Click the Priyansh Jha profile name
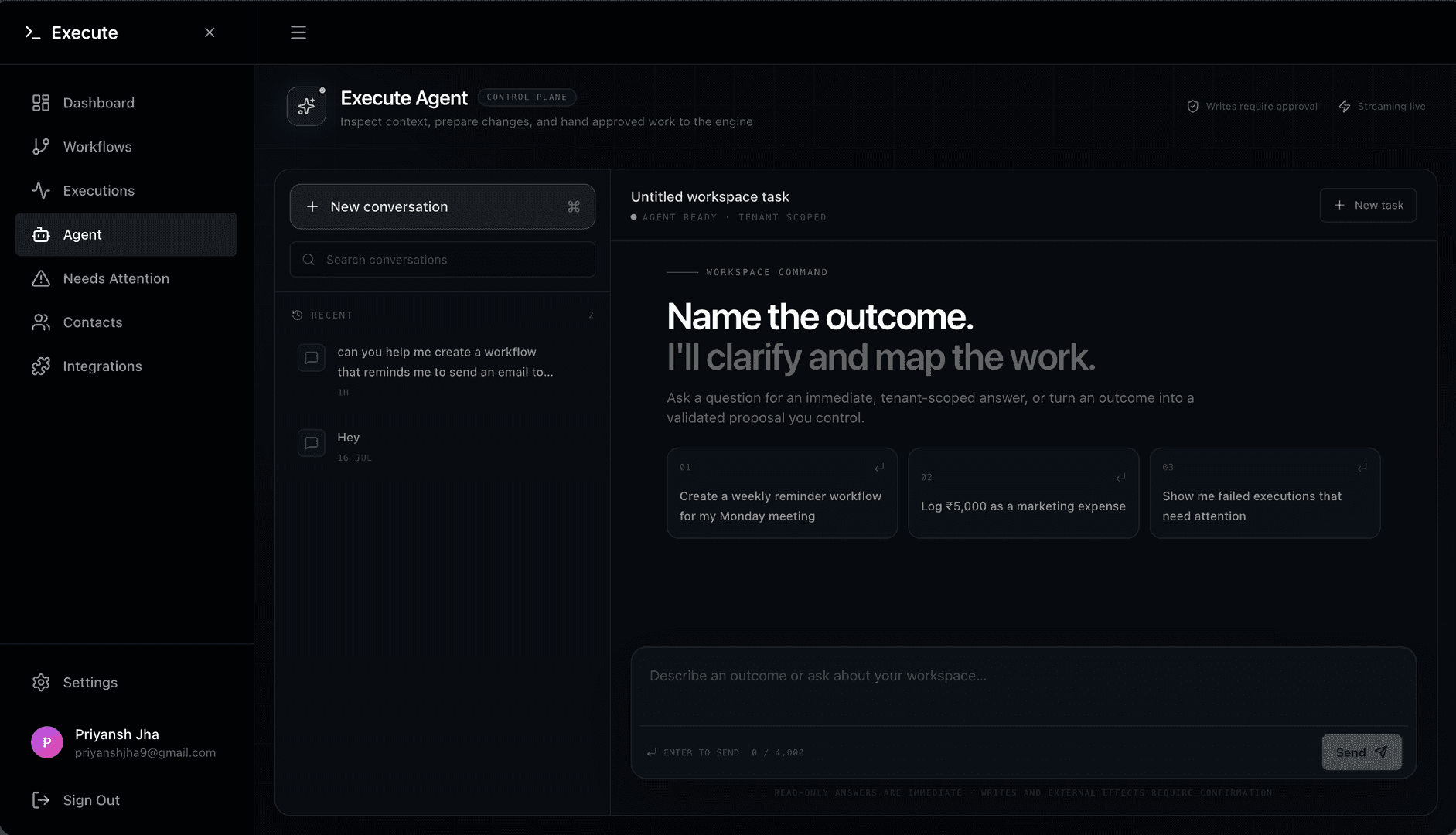 (117, 734)
